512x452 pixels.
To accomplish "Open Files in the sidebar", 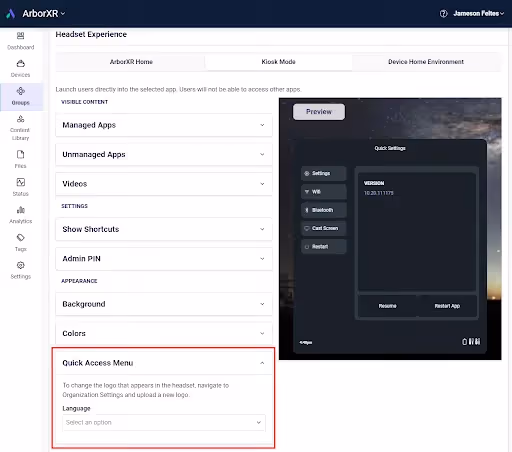I will tap(21, 159).
